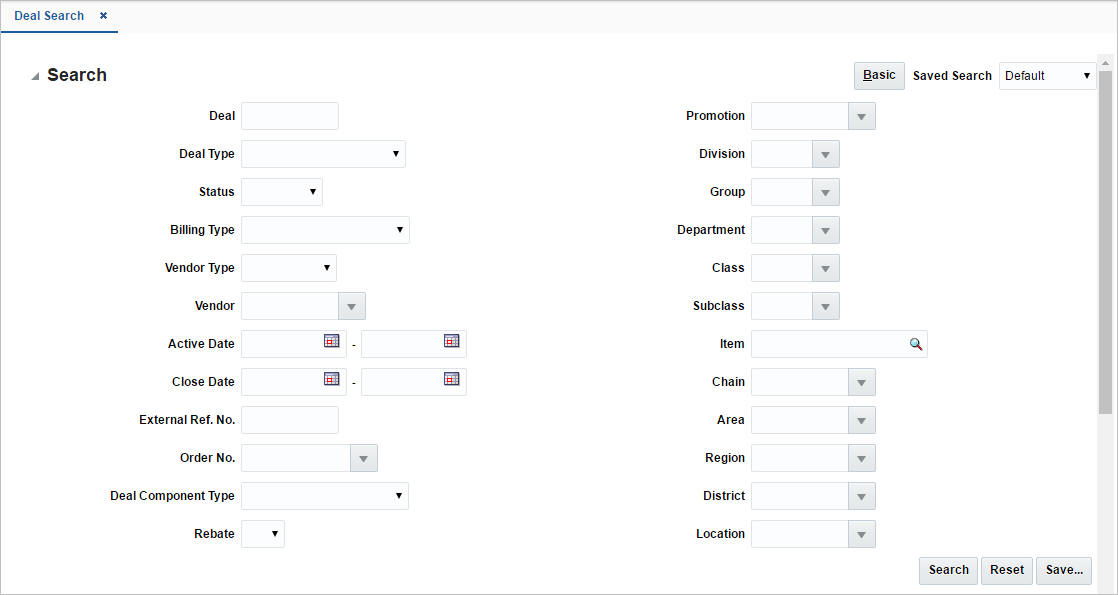Open the Item search magnifier
This screenshot has width=1118, height=595.
click(x=915, y=343)
